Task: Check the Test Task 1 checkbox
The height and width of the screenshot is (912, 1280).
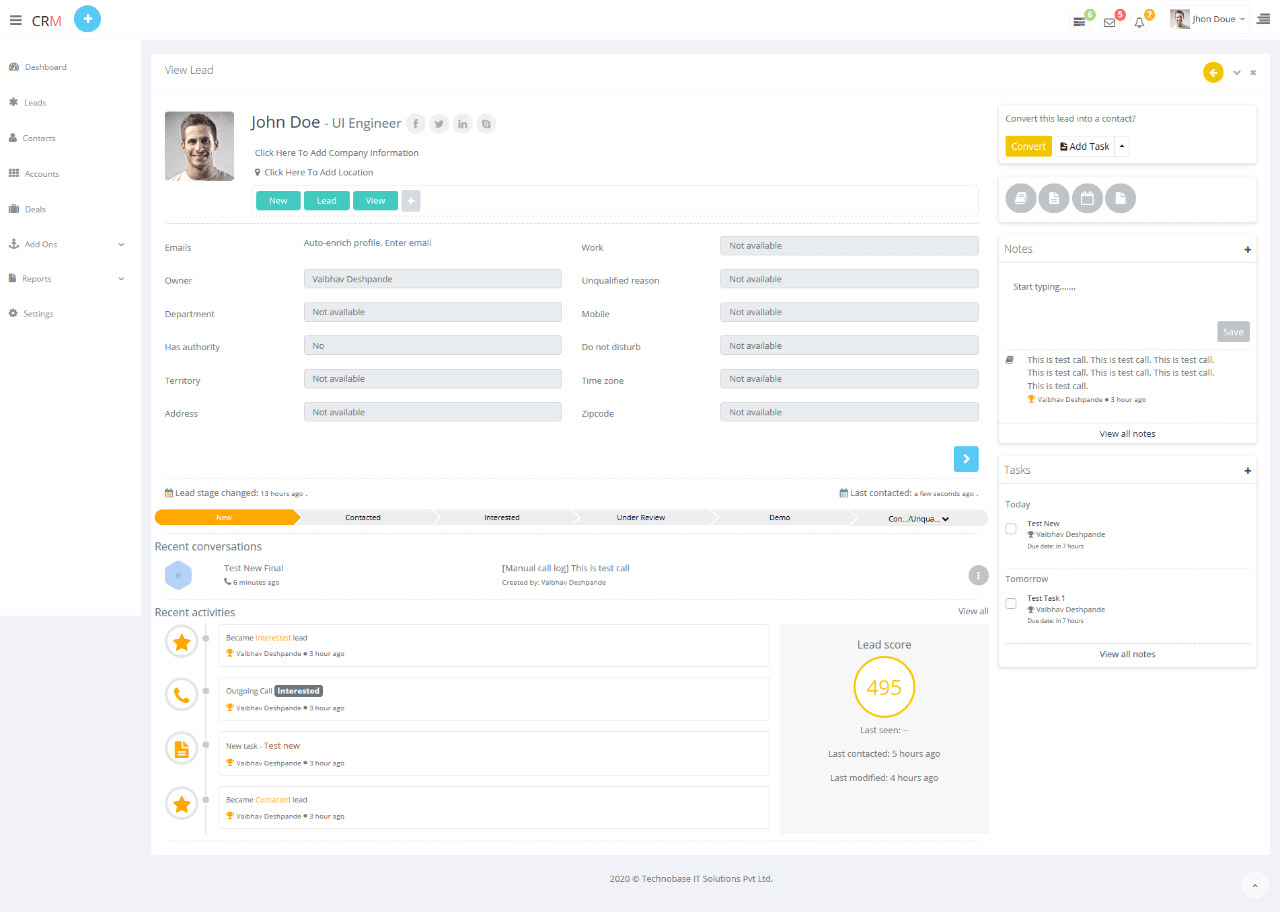Action: click(x=1011, y=604)
